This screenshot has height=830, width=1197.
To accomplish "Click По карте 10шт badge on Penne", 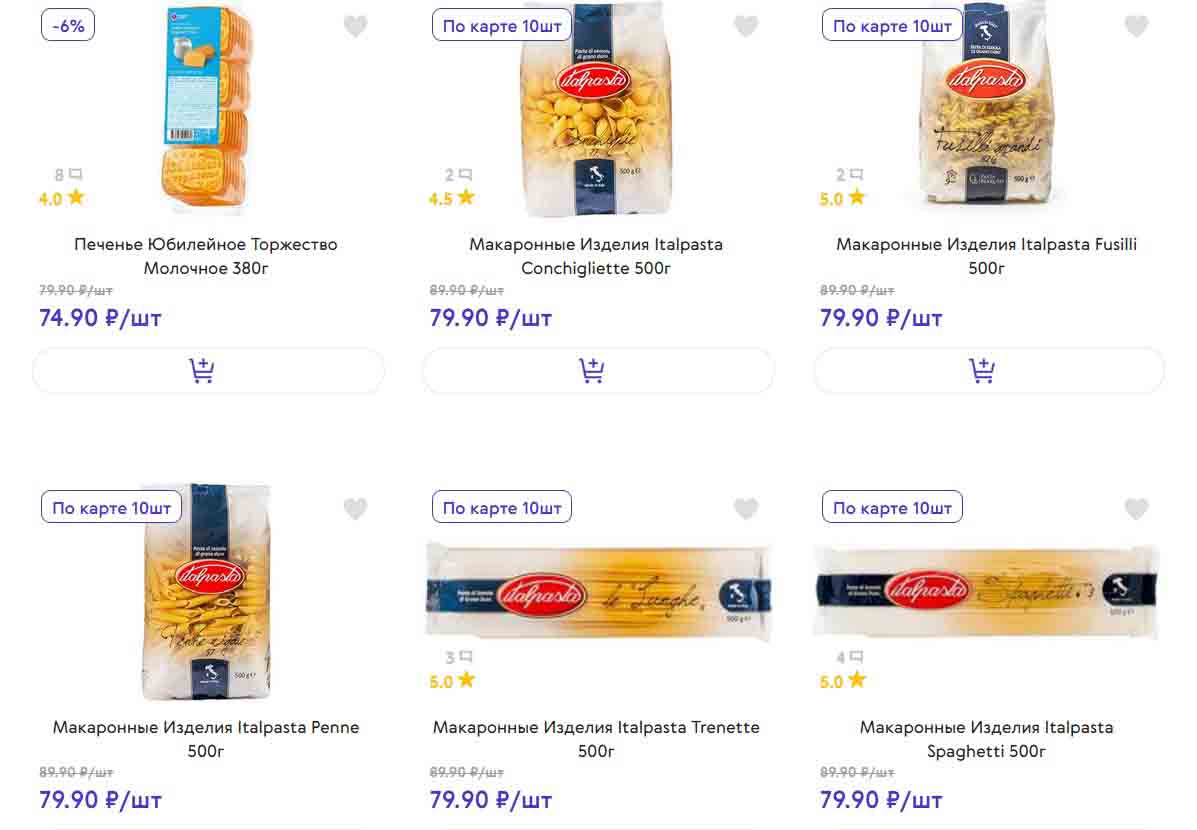I will (x=111, y=508).
